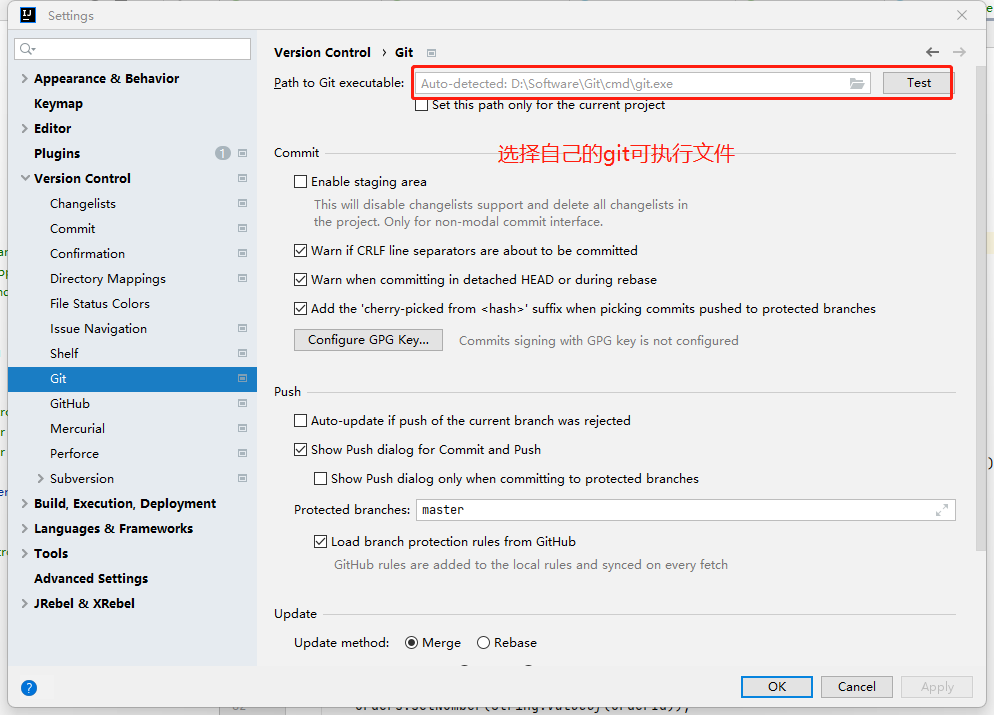This screenshot has width=994, height=715.
Task: Click the project icon on Version Control row
Action: click(x=242, y=178)
